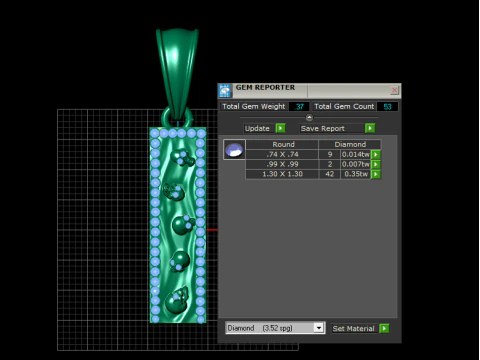
Task: Click green arrow next to Update
Action: coord(281,128)
